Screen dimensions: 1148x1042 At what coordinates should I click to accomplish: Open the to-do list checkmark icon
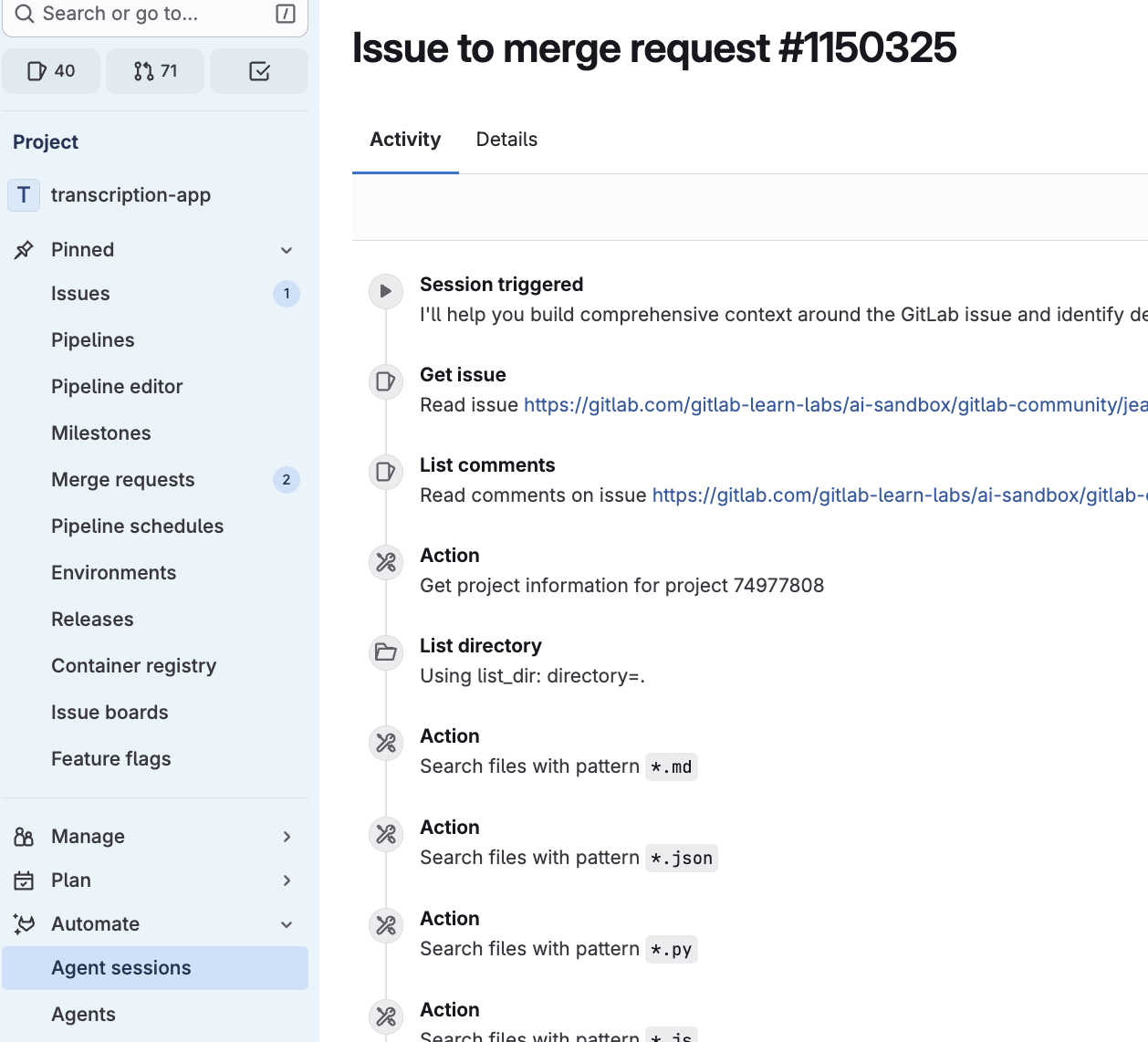(259, 71)
